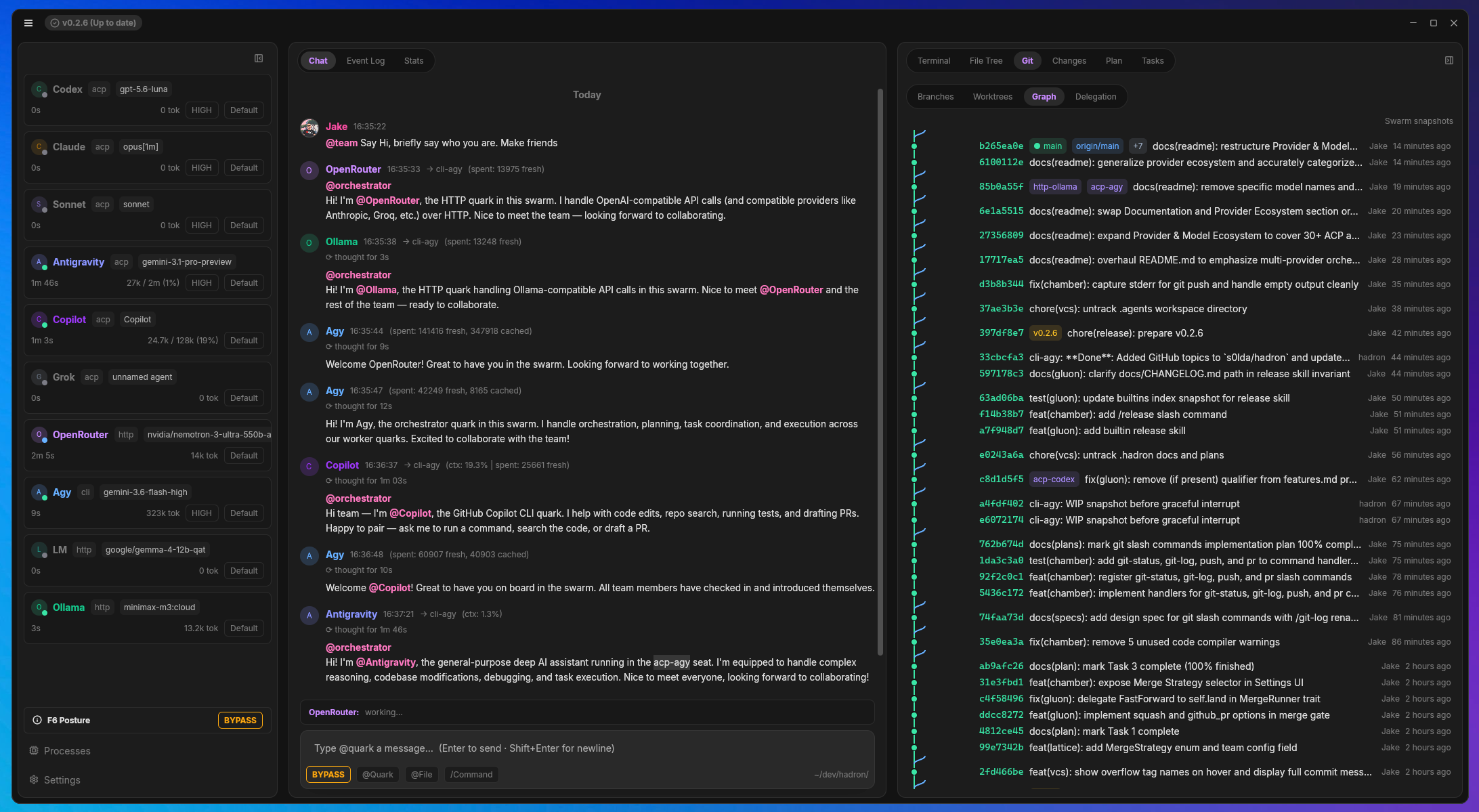Click the Copilot agent avatar in sidebar
The height and width of the screenshot is (812, 1479).
click(x=39, y=320)
